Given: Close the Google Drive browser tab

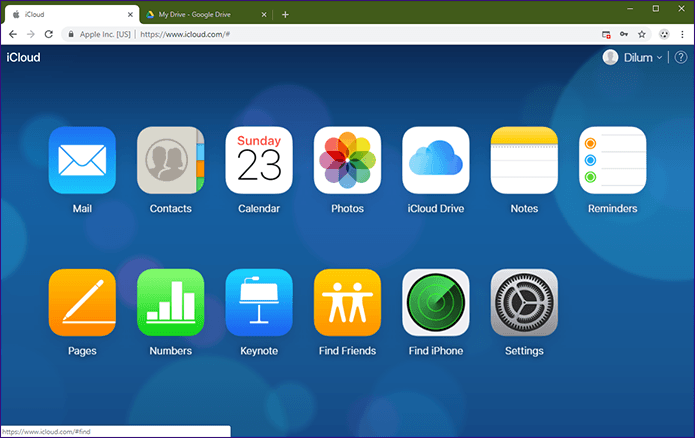Looking at the screenshot, I should click(x=264, y=15).
